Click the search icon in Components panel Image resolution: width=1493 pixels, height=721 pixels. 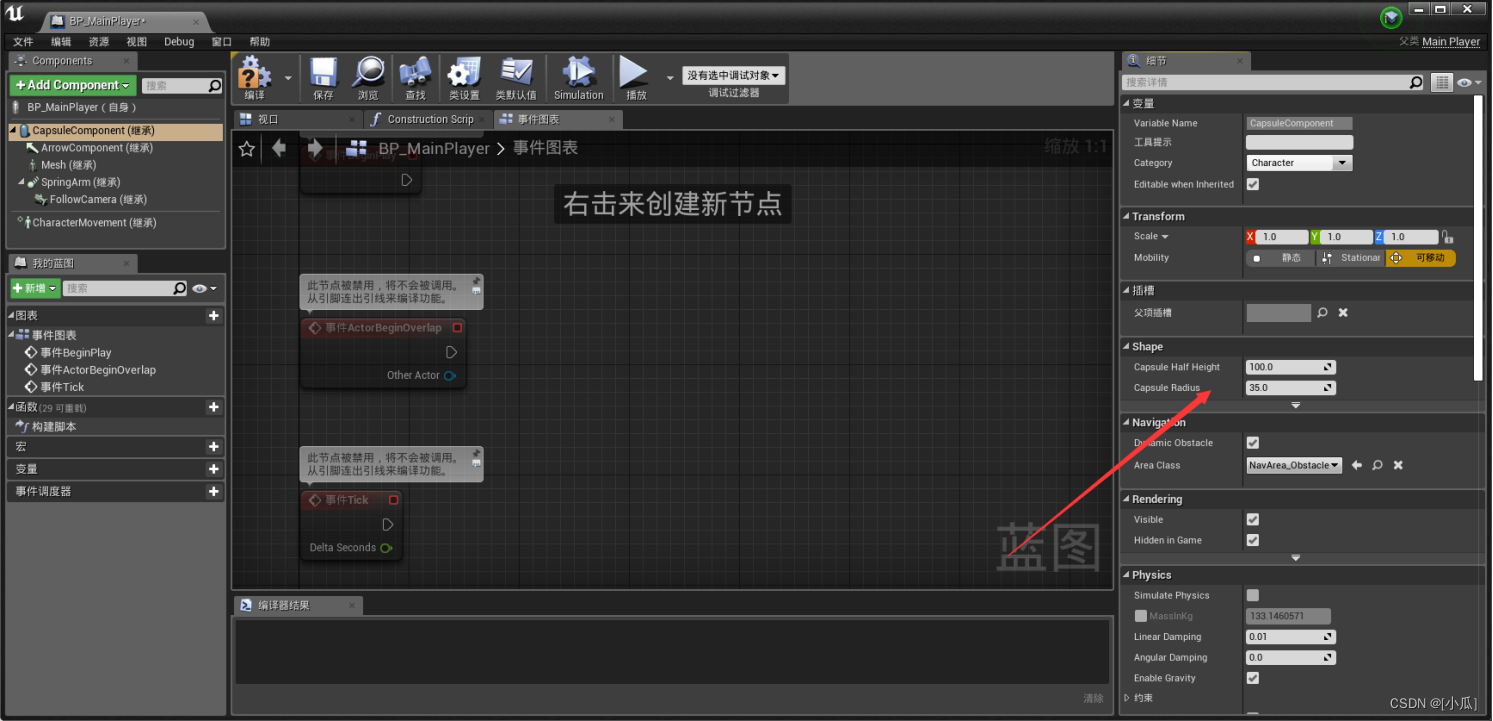(214, 86)
